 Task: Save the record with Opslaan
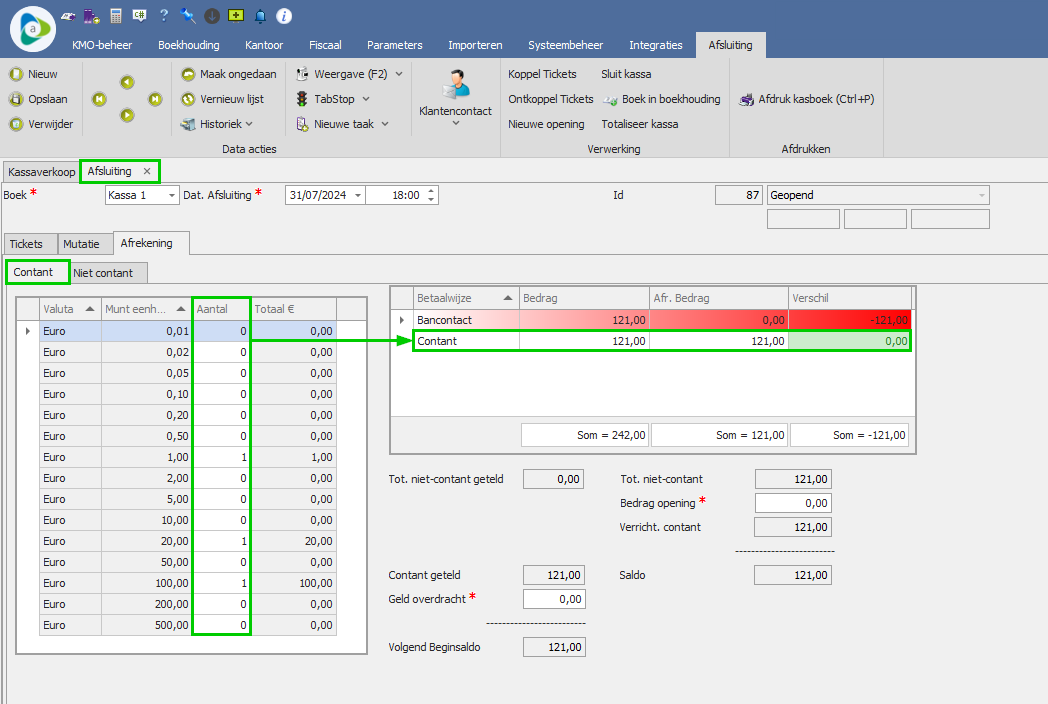pyautogui.click(x=38, y=99)
